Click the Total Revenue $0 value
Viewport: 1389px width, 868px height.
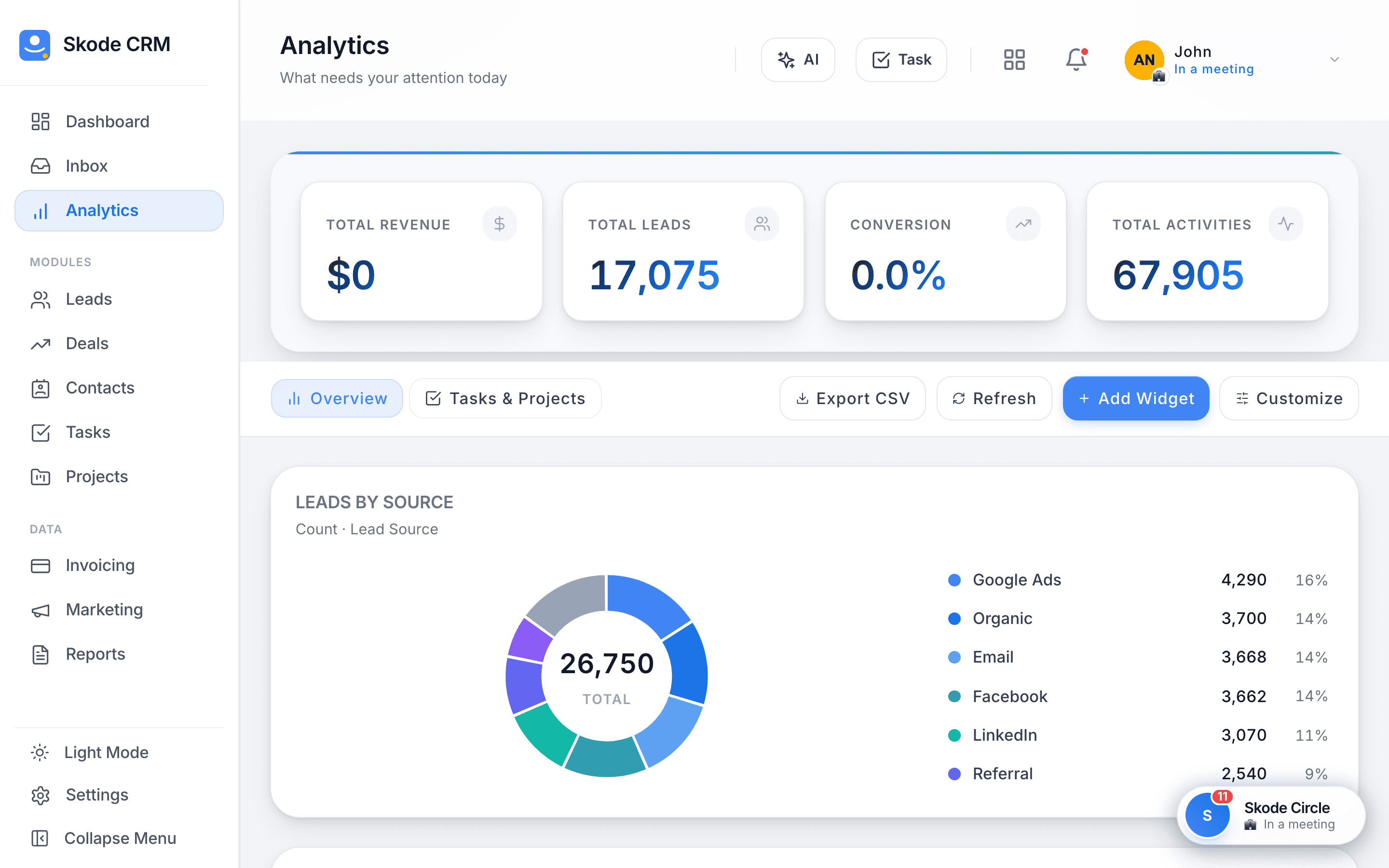tap(351, 275)
